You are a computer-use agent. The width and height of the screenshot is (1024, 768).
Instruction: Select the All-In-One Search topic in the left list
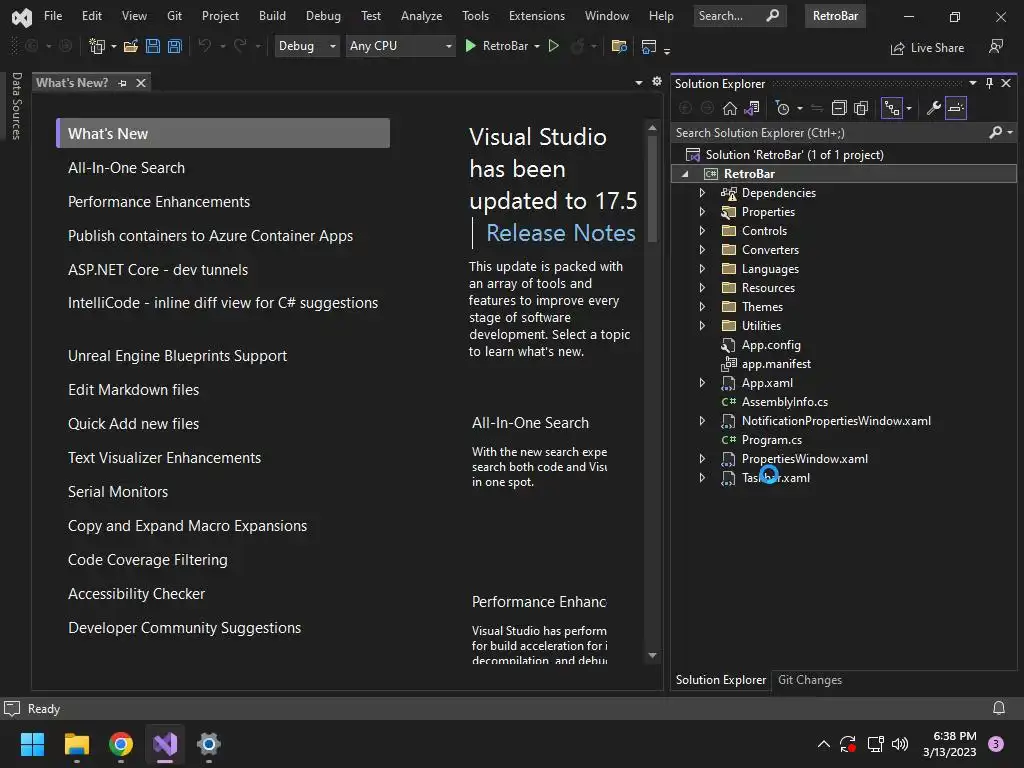coord(126,168)
